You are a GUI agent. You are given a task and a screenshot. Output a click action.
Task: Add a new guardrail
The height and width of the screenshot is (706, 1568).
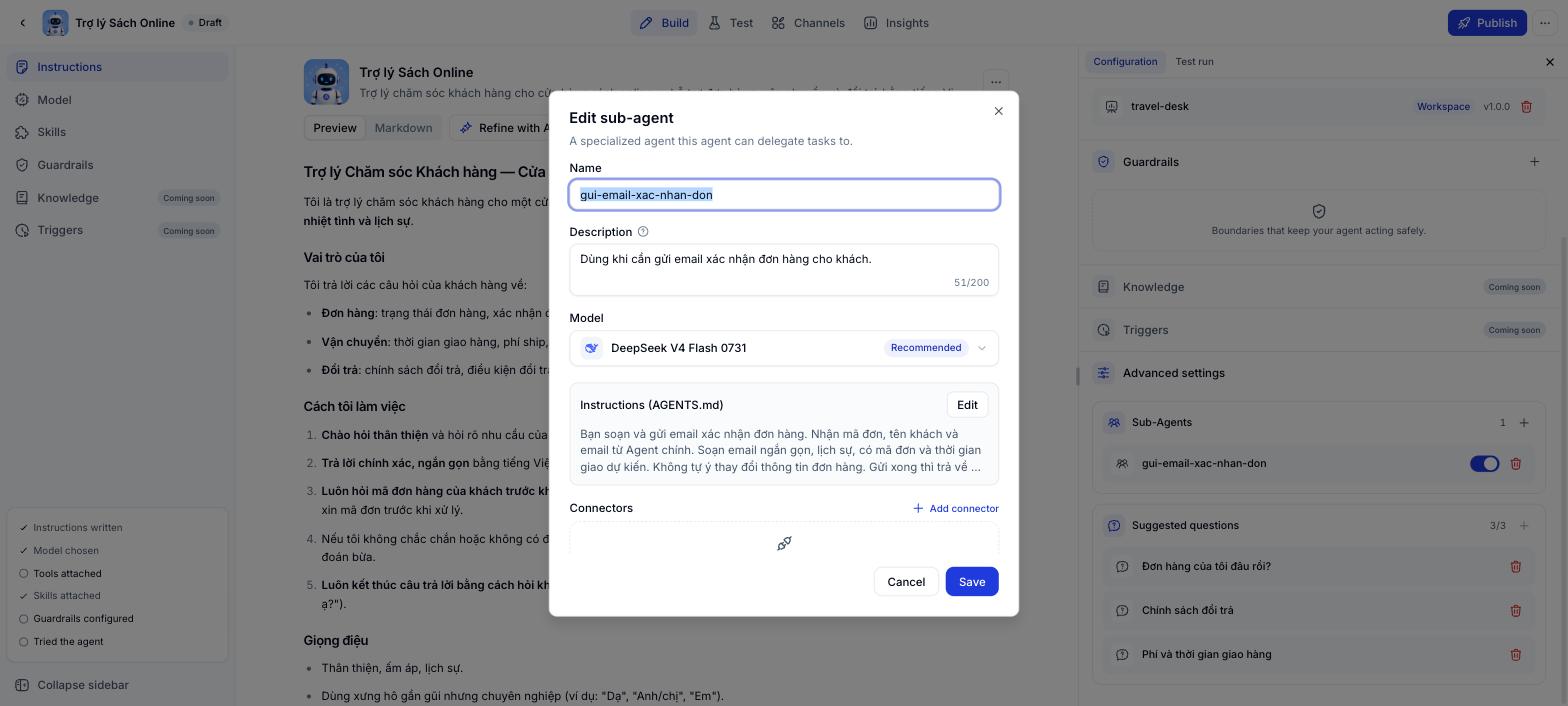pyautogui.click(x=1534, y=162)
